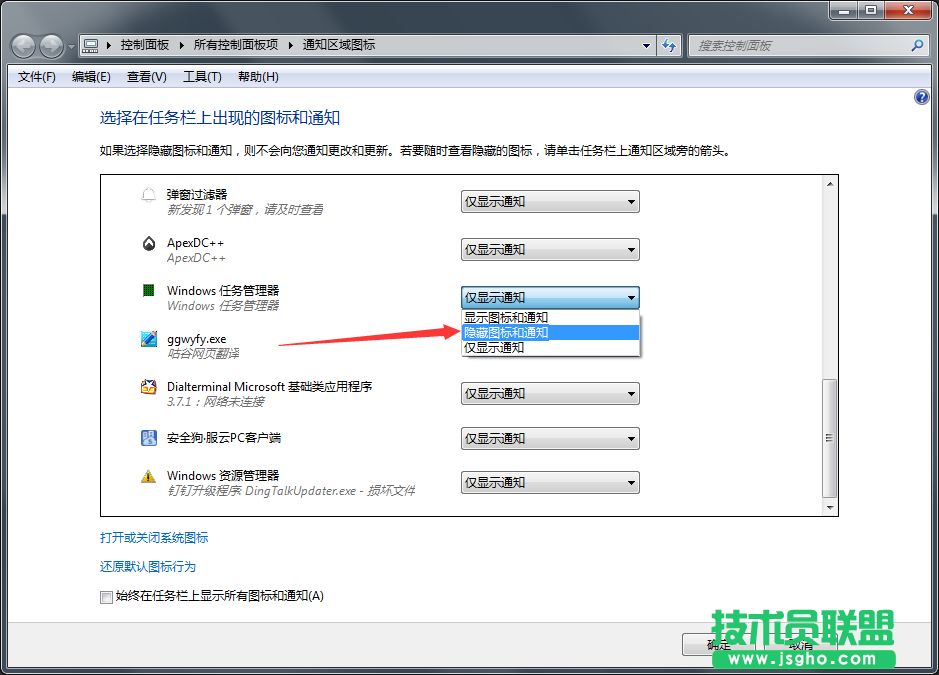Click the Windows 任务管理器 green icon
Image resolution: width=939 pixels, height=675 pixels.
148,291
